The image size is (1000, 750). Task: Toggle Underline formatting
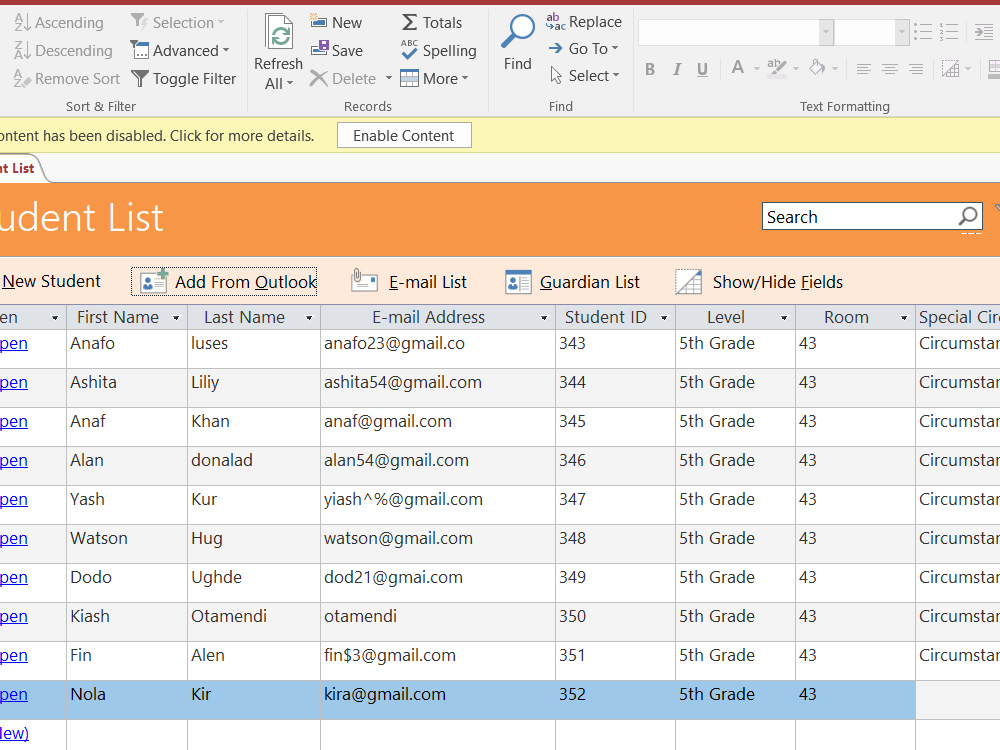click(x=702, y=69)
